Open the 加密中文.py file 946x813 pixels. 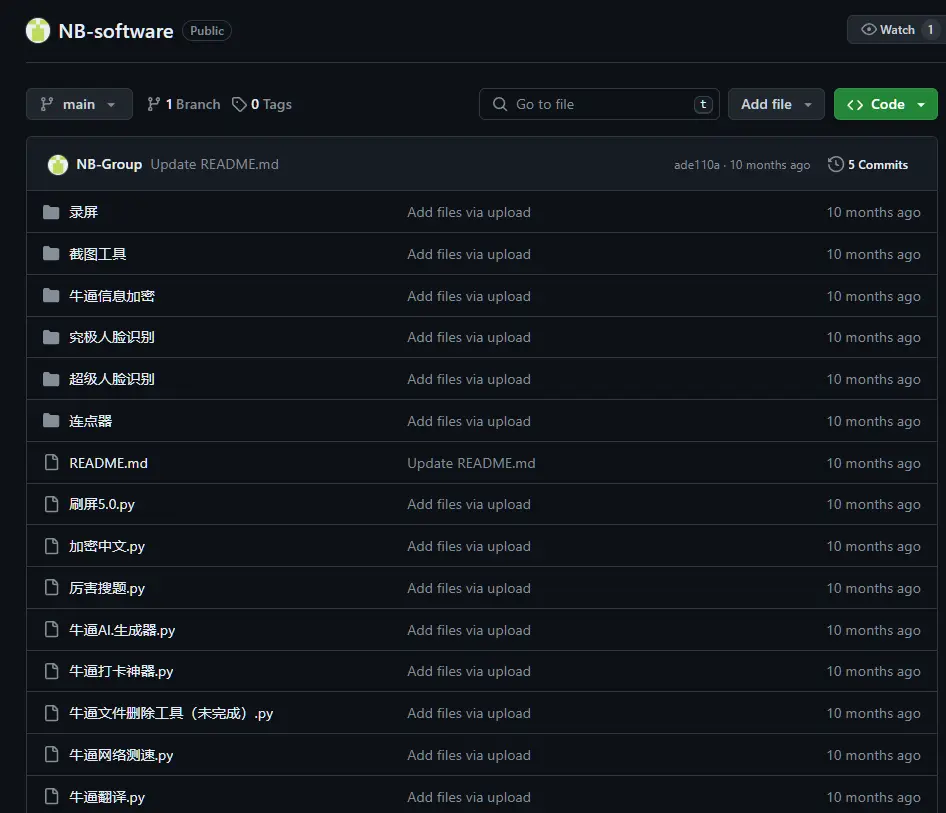pyautogui.click(x=107, y=546)
